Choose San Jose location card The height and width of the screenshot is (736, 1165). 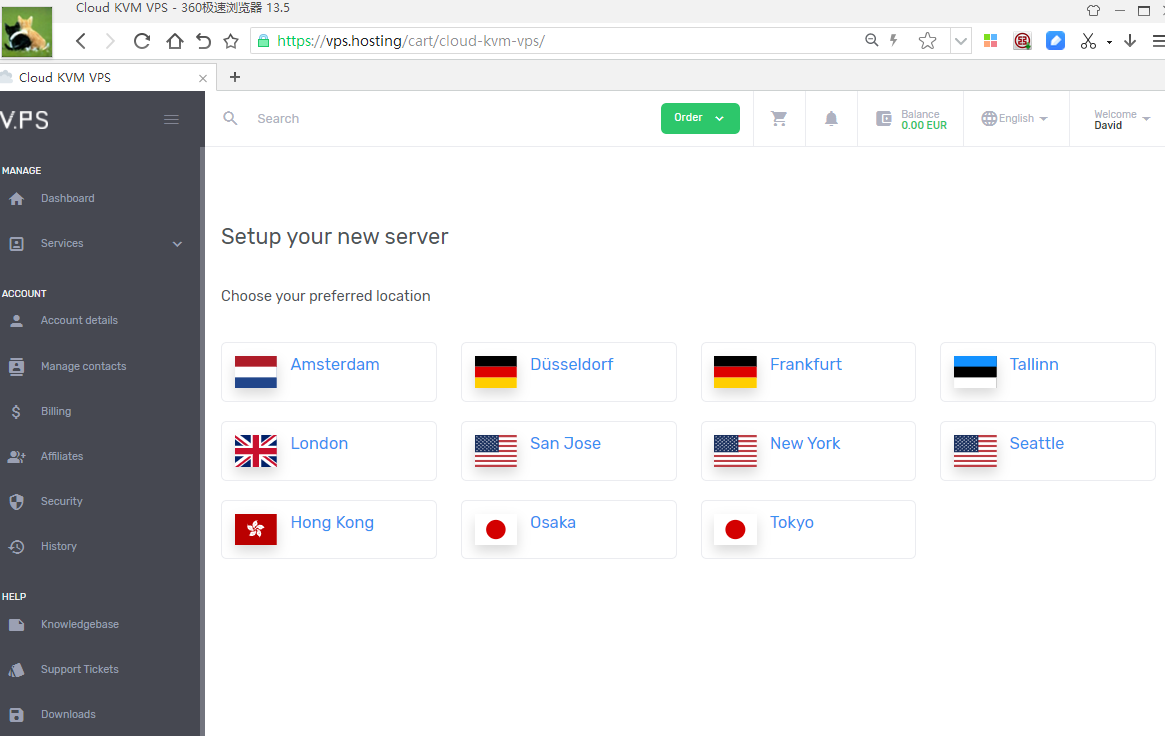[568, 451]
